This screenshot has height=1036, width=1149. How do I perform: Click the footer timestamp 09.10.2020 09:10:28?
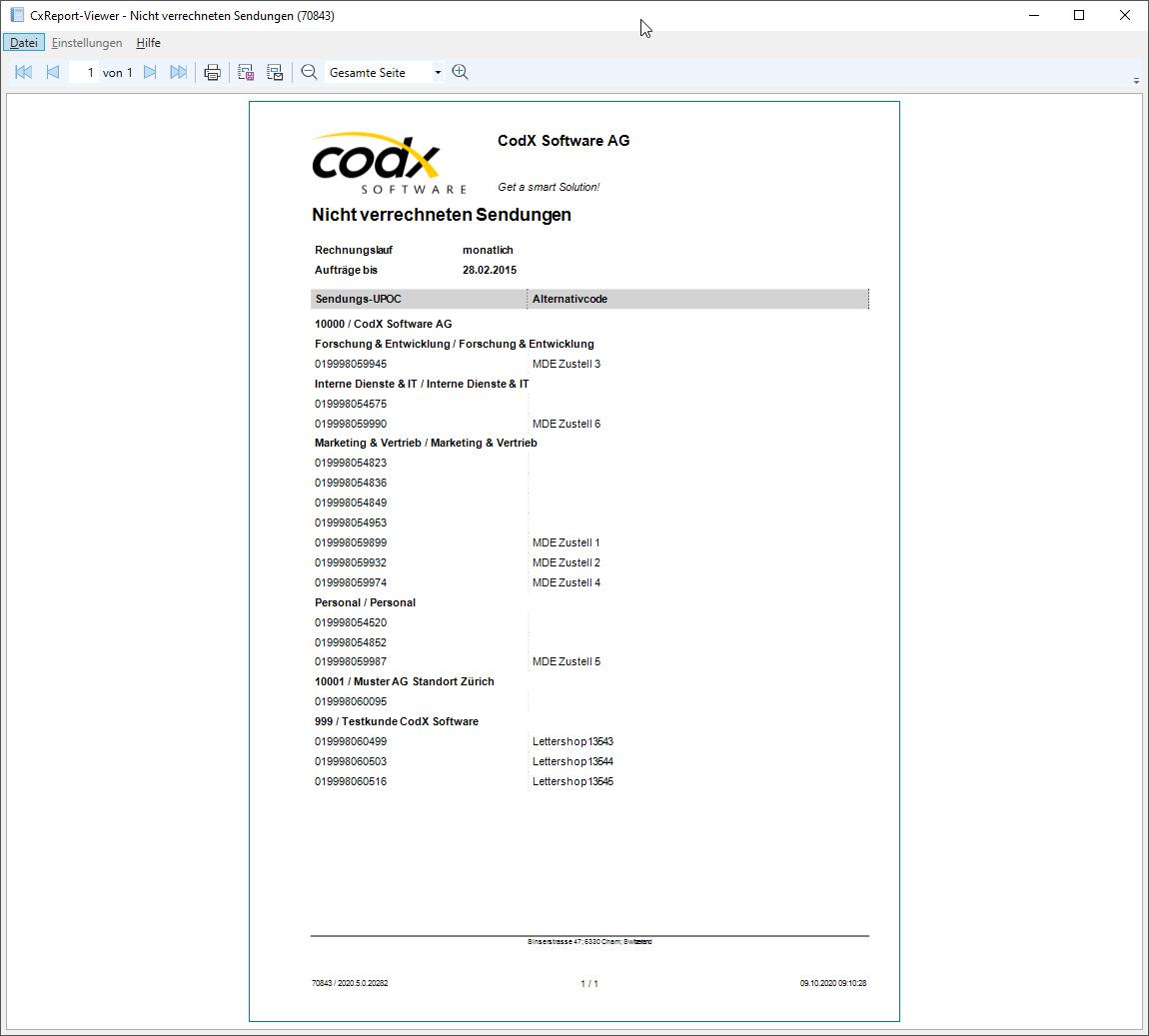833,983
